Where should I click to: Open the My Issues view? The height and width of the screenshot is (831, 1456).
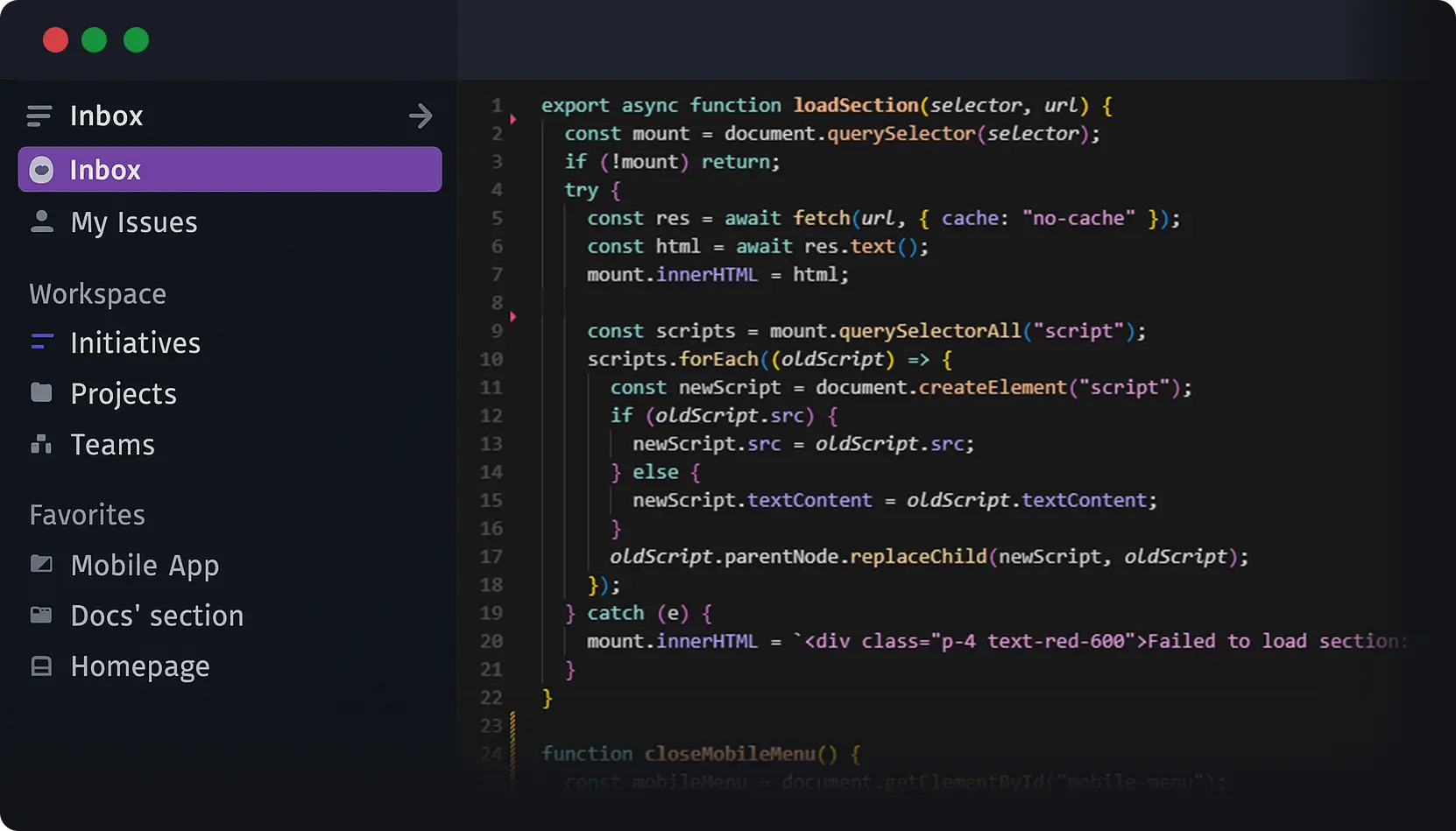[x=133, y=222]
